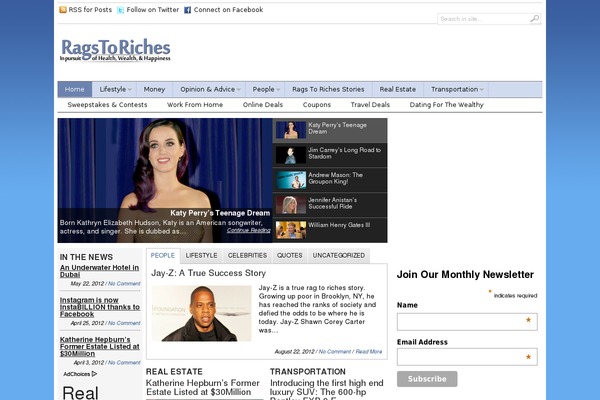Click the Facebook logo icon
The image size is (600, 400).
[188, 10]
